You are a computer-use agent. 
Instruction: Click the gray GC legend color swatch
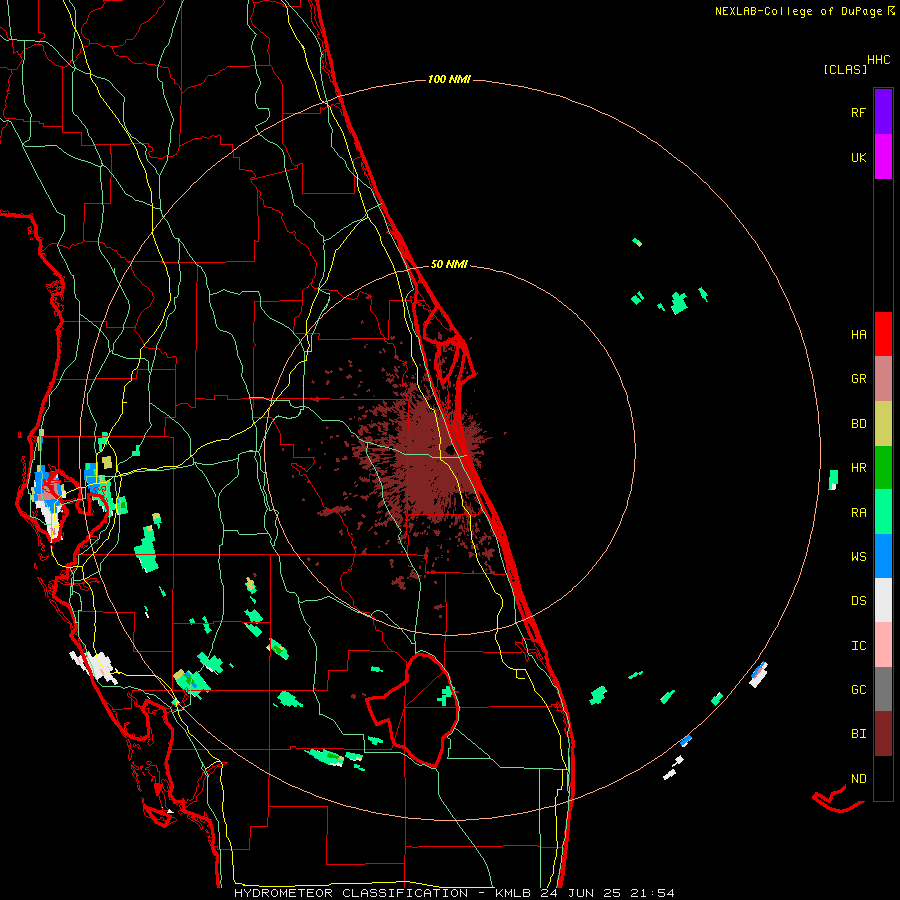pyautogui.click(x=883, y=689)
